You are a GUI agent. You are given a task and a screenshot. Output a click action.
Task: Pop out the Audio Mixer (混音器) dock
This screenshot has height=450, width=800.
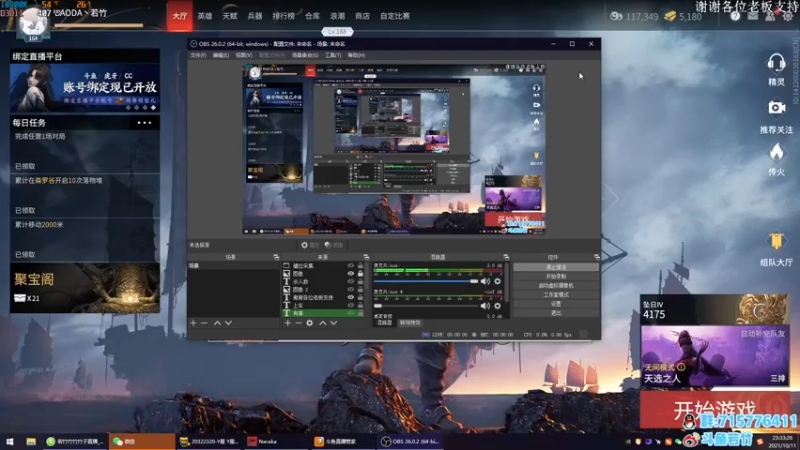coord(506,257)
